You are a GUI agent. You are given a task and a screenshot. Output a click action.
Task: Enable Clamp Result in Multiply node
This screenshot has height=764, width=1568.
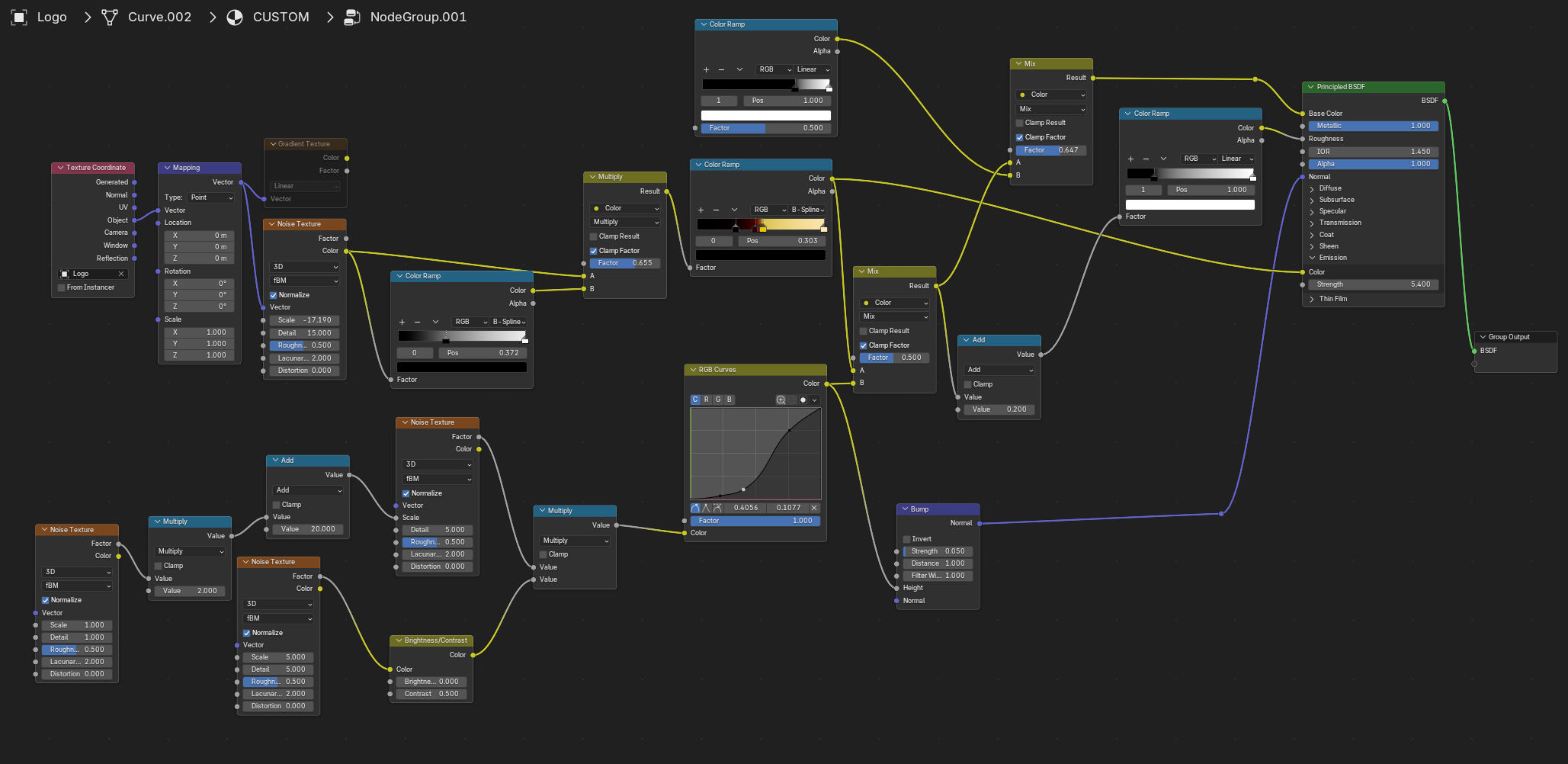click(594, 236)
